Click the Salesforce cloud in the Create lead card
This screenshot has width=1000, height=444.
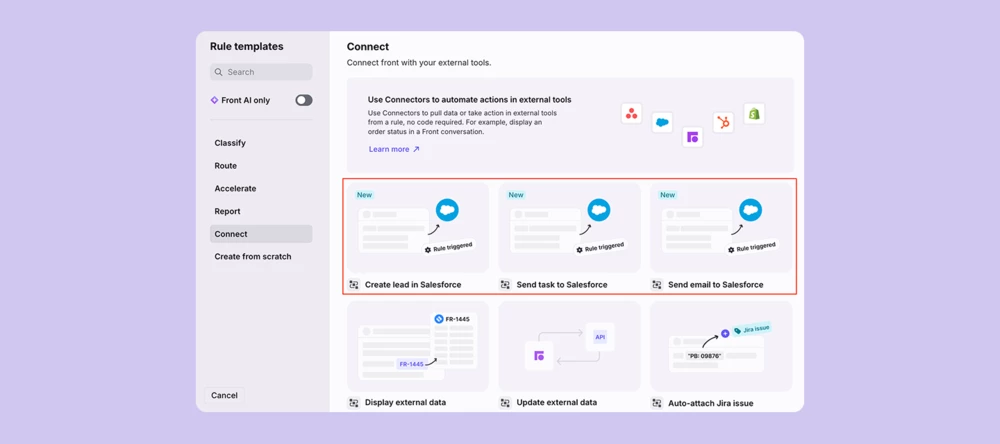(448, 210)
